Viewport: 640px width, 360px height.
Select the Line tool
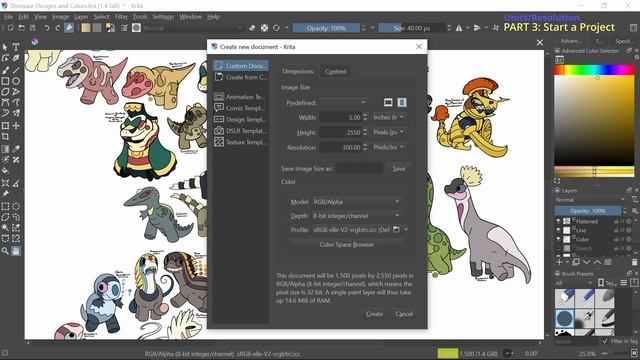coord(16,70)
